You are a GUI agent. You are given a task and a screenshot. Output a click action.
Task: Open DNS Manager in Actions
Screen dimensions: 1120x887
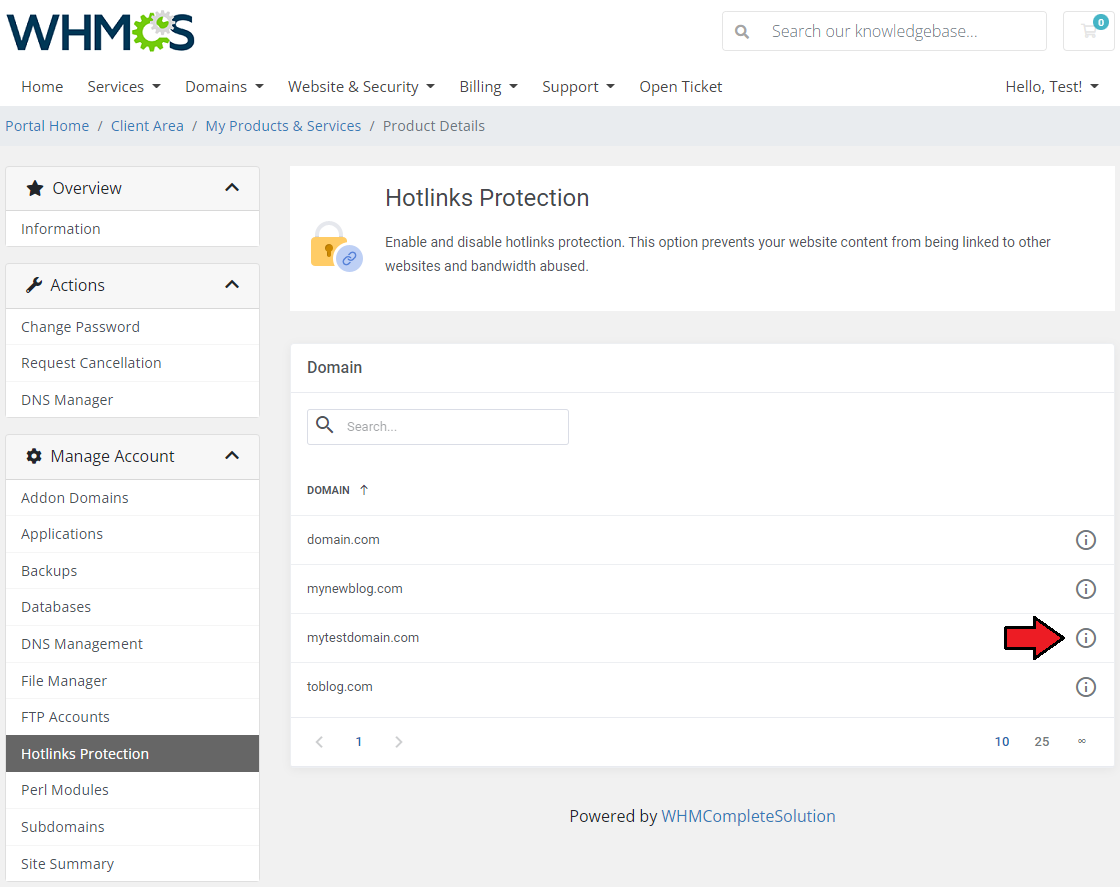(x=132, y=400)
